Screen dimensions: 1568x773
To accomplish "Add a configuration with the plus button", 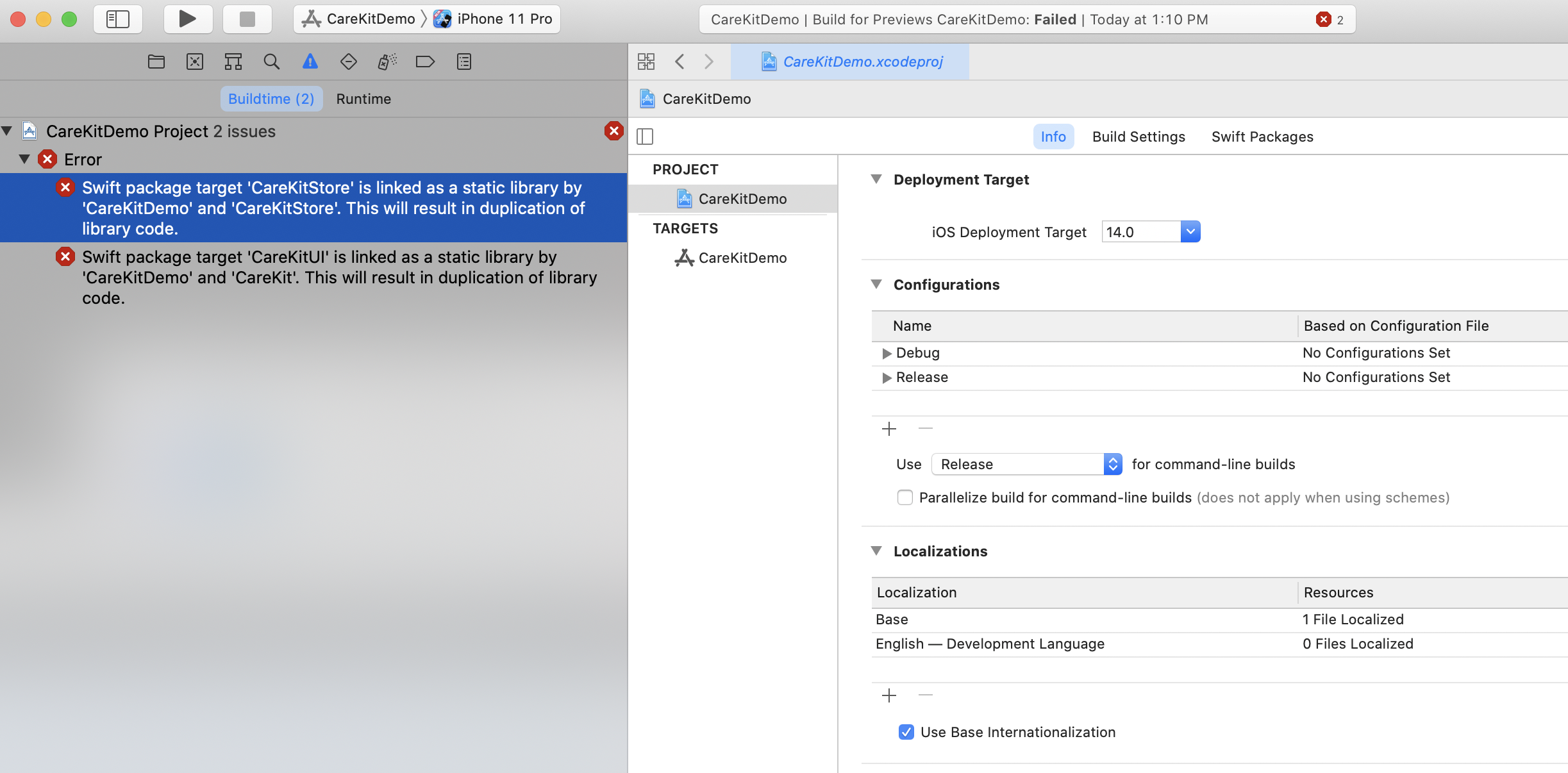I will click(888, 429).
